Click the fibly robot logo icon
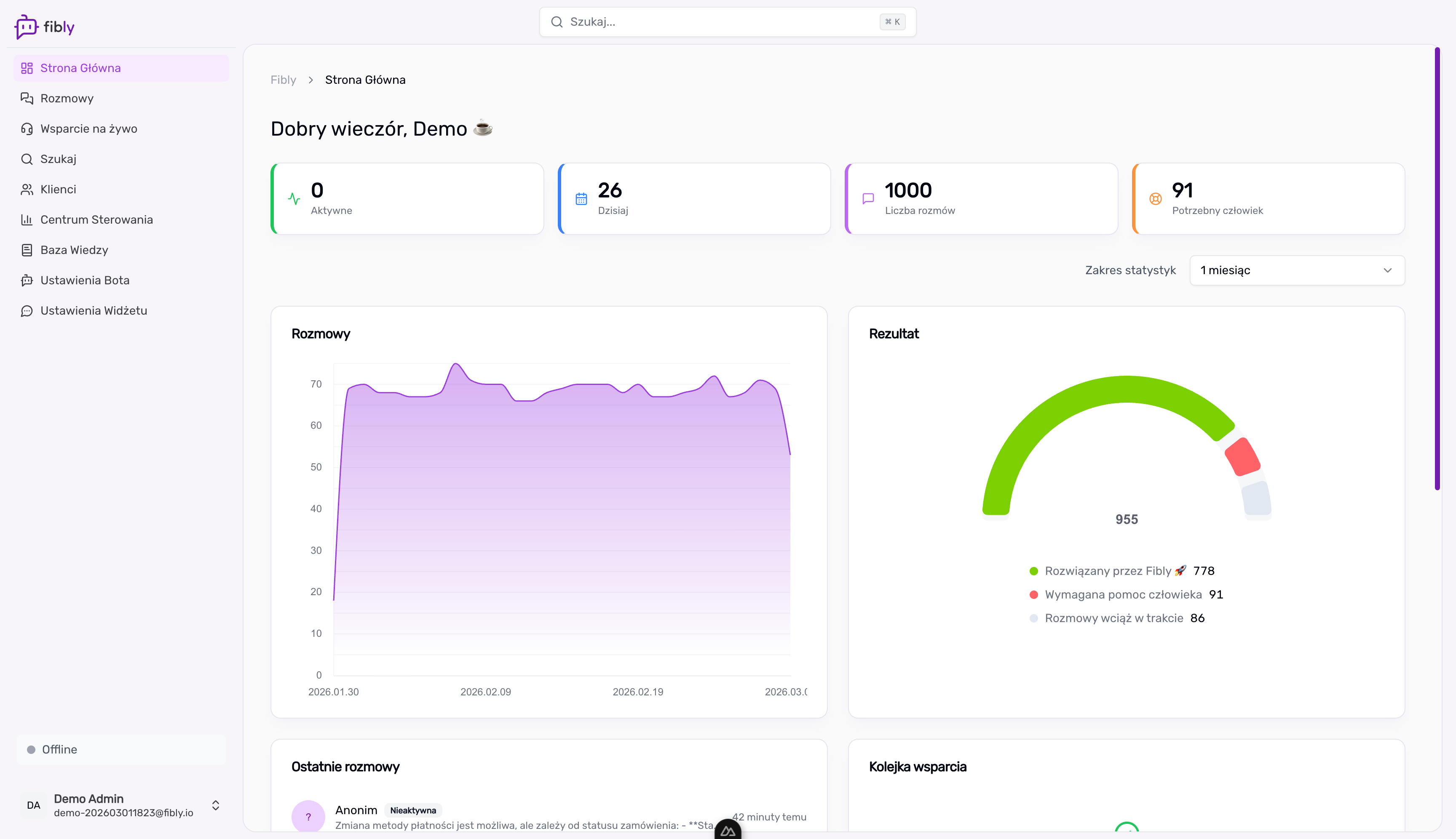Image resolution: width=1456 pixels, height=839 pixels. [x=26, y=27]
